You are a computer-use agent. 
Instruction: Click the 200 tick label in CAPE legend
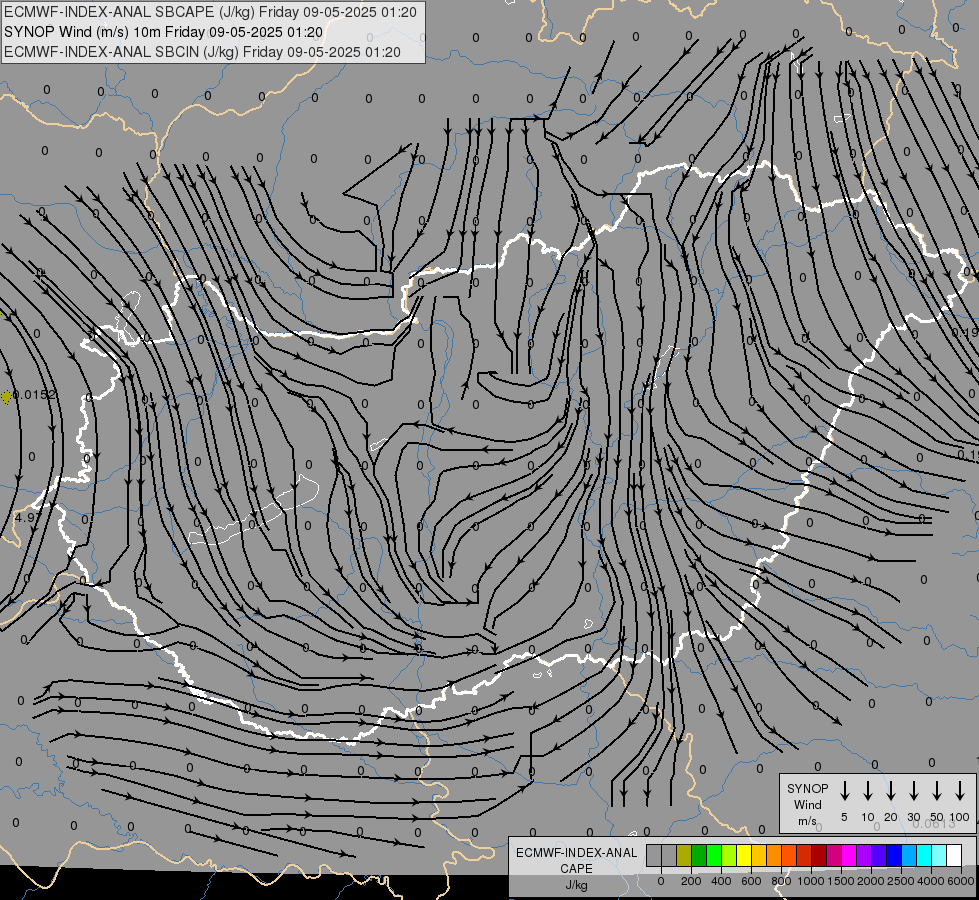point(691,881)
